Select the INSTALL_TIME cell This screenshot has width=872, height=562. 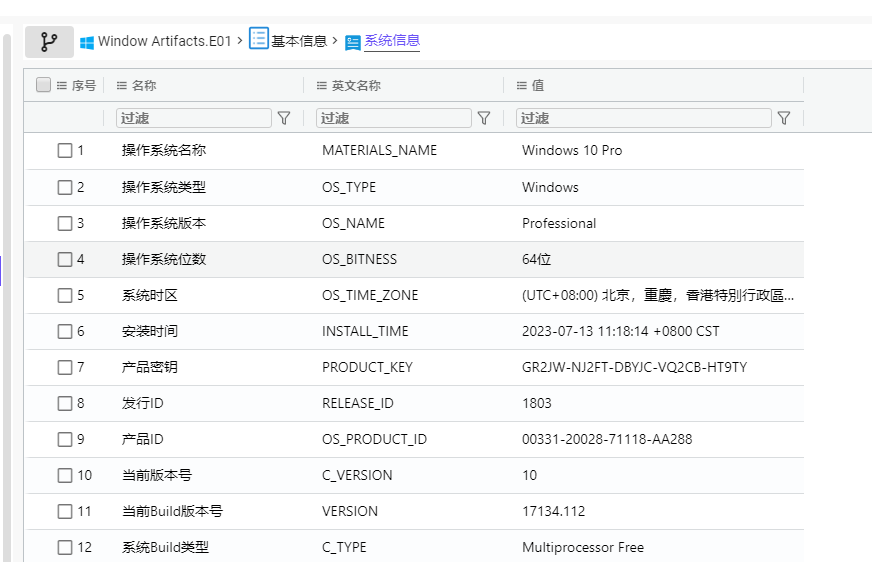pyautogui.click(x=365, y=331)
